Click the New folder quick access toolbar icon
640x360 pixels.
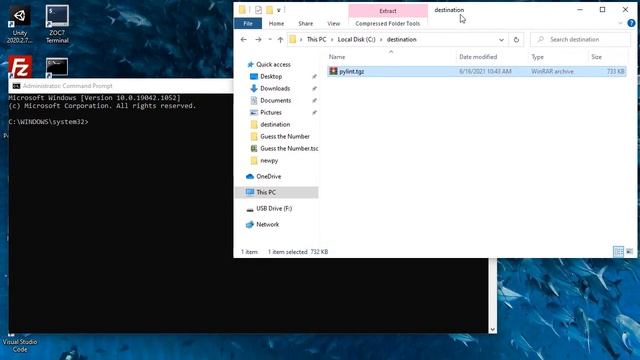pos(269,10)
